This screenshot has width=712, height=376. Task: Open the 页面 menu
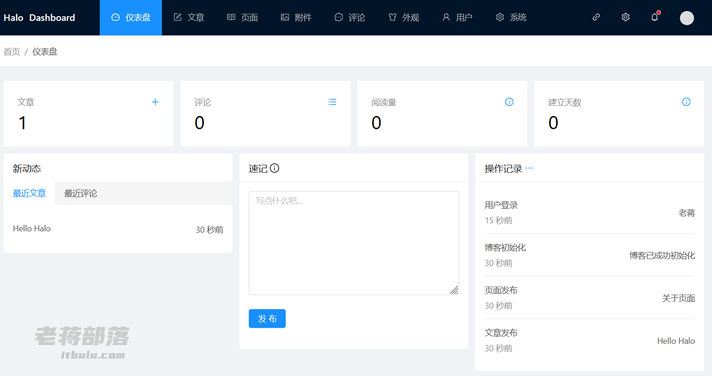(242, 17)
